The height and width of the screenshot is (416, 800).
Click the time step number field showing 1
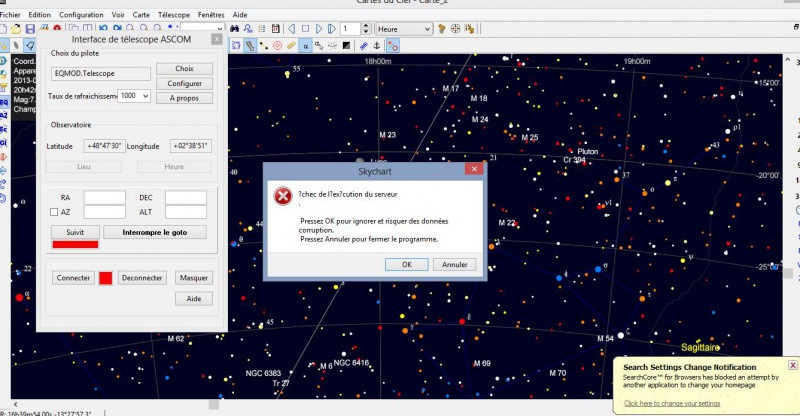pos(351,29)
